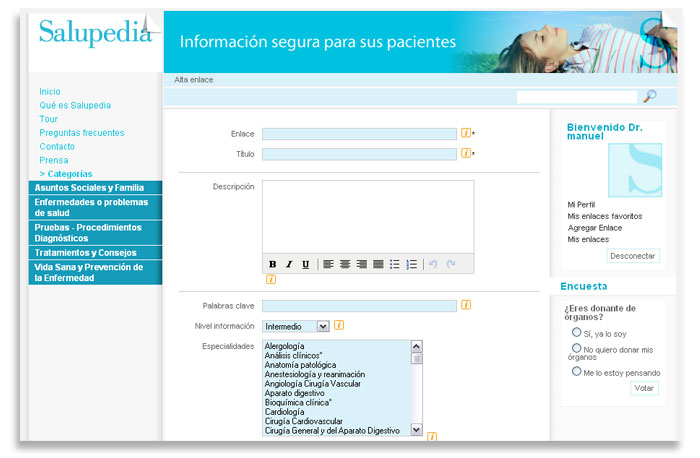Open Tratamientos y Consejos category
Viewport: 700px width, 458px height.
95,253
